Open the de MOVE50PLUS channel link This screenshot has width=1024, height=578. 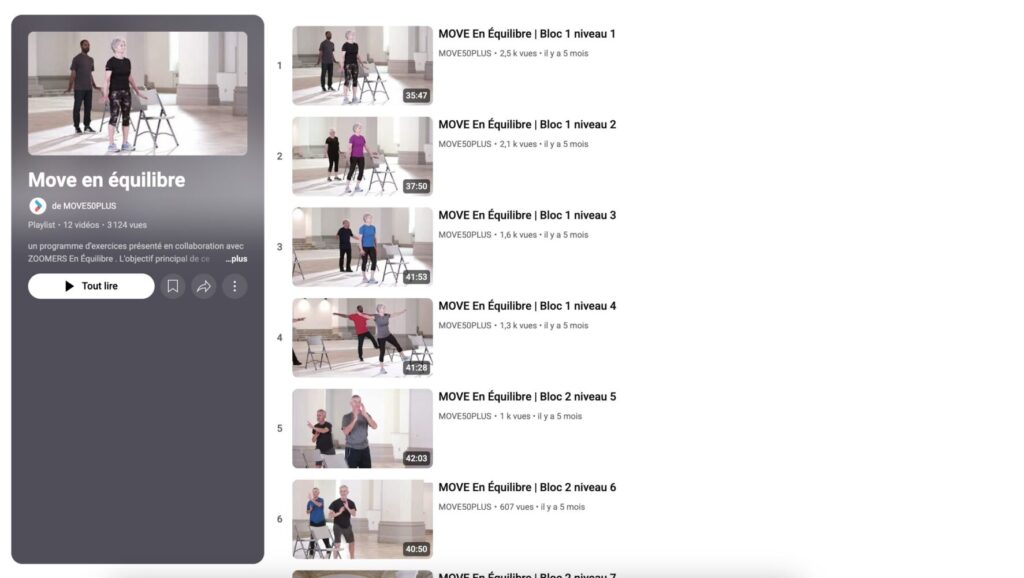[x=83, y=206]
